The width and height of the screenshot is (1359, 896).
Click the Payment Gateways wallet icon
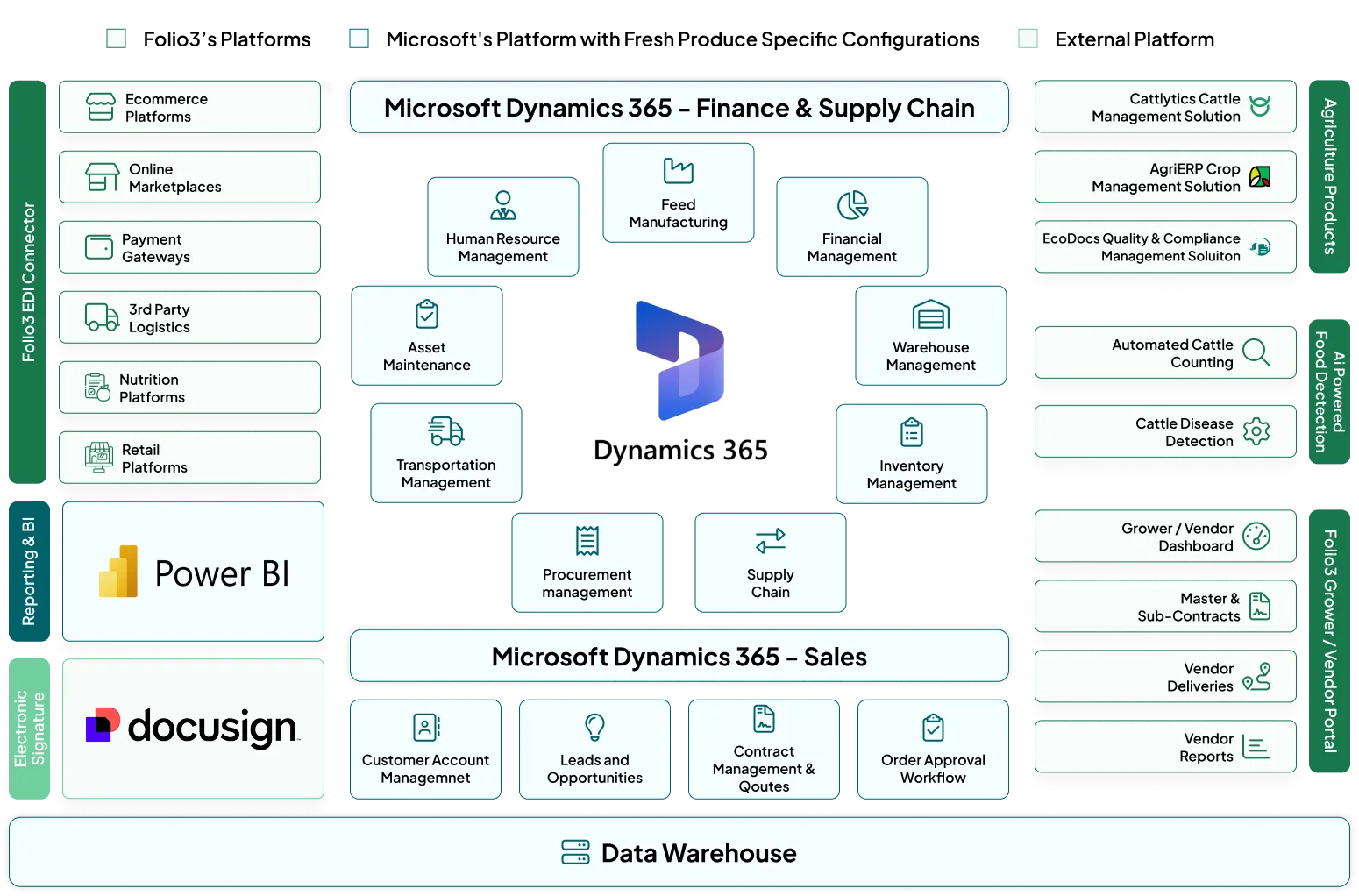[x=99, y=247]
